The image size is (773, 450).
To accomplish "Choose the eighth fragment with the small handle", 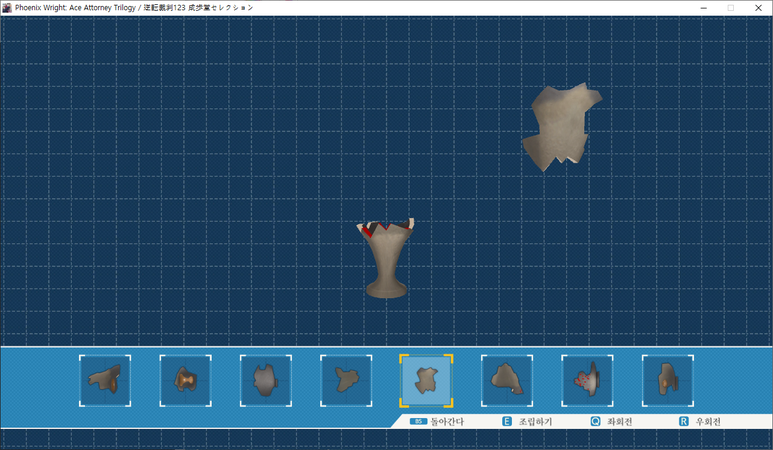I will coord(668,381).
